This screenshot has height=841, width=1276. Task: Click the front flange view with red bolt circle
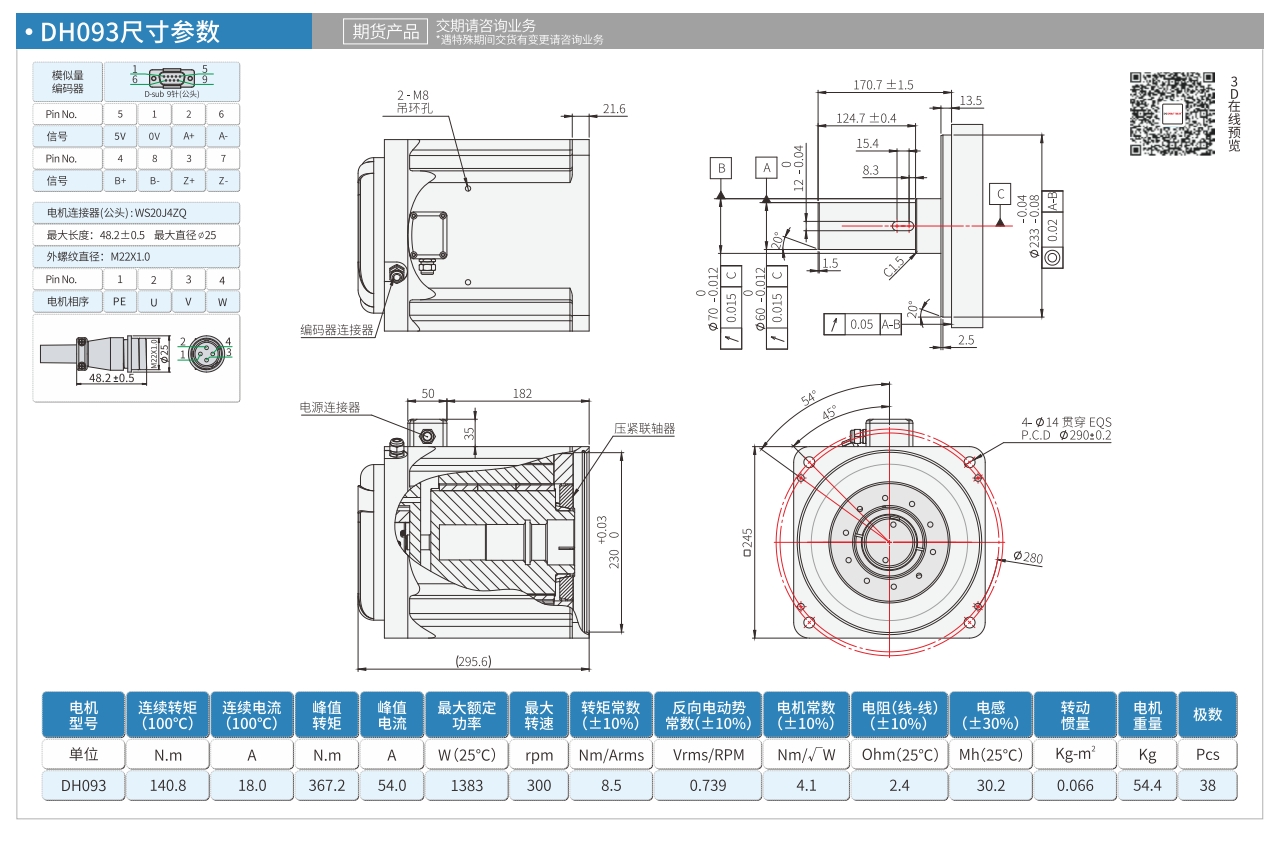coord(888,539)
